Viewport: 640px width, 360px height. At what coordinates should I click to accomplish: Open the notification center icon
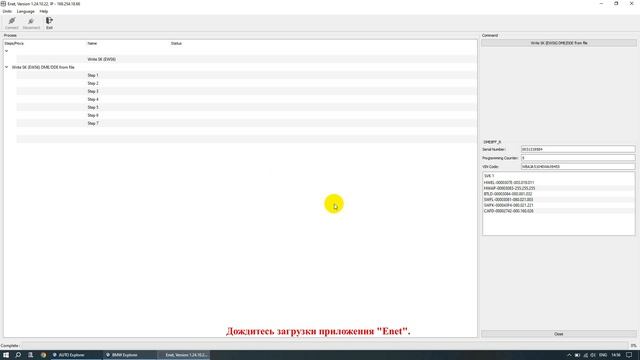point(629,355)
